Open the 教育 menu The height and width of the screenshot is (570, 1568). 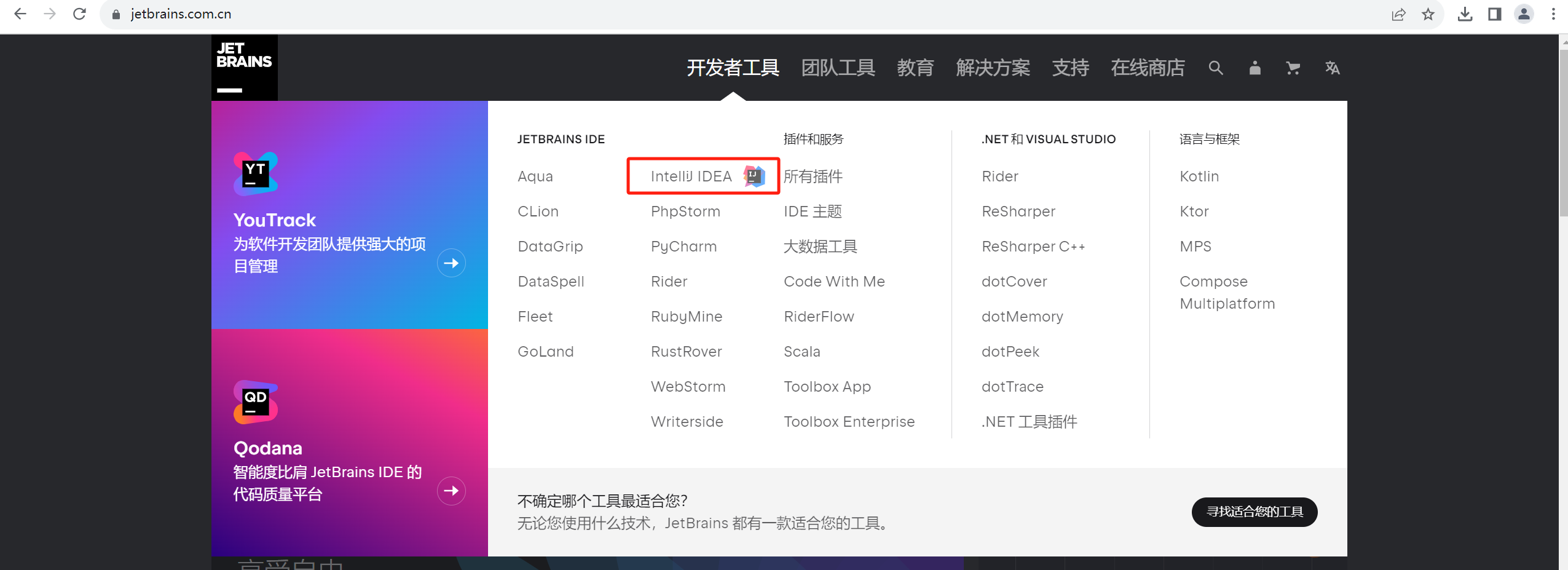(915, 68)
